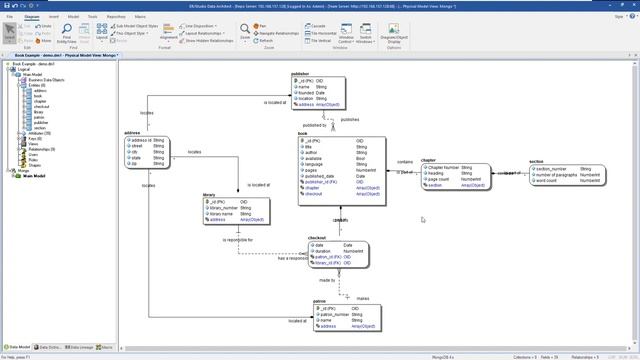This screenshot has width=640, height=360.
Task: Select 'book' entity in the tree
Action: 38,96
